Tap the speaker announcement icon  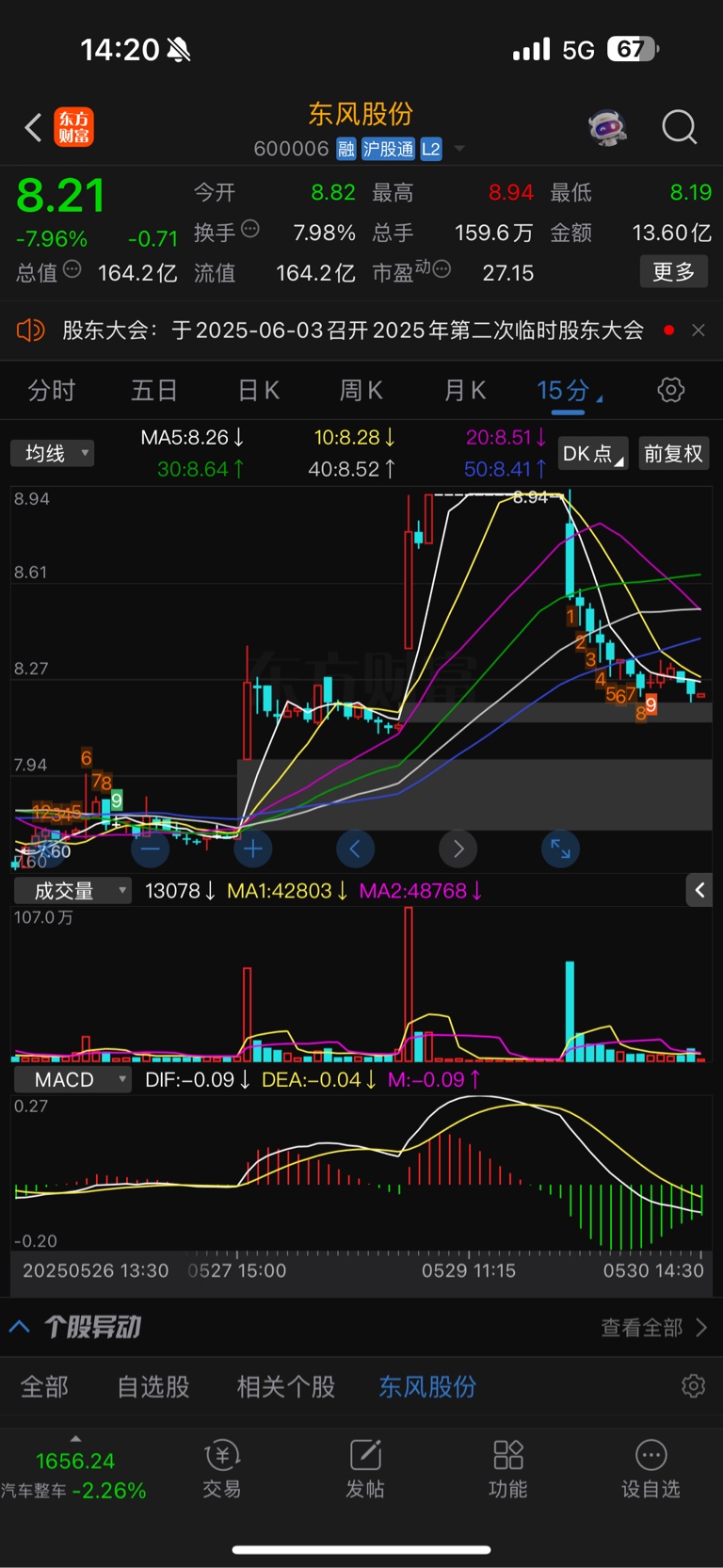click(x=31, y=331)
